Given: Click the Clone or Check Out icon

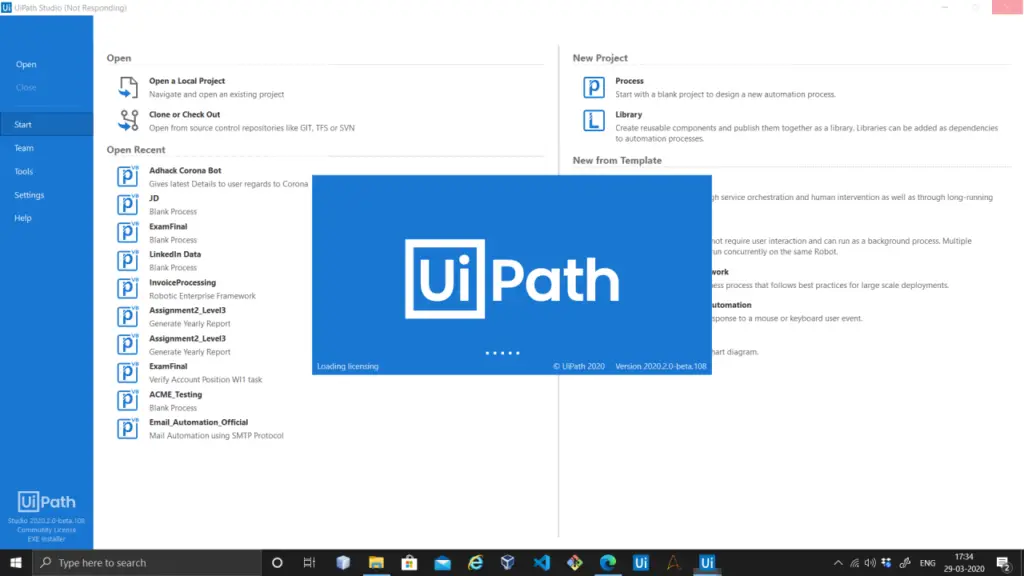Looking at the screenshot, I should pos(128,120).
